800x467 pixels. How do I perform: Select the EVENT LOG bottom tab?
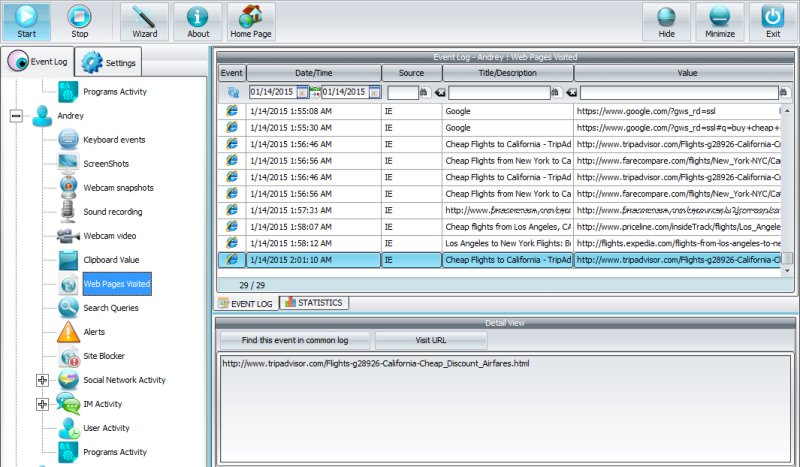246,304
